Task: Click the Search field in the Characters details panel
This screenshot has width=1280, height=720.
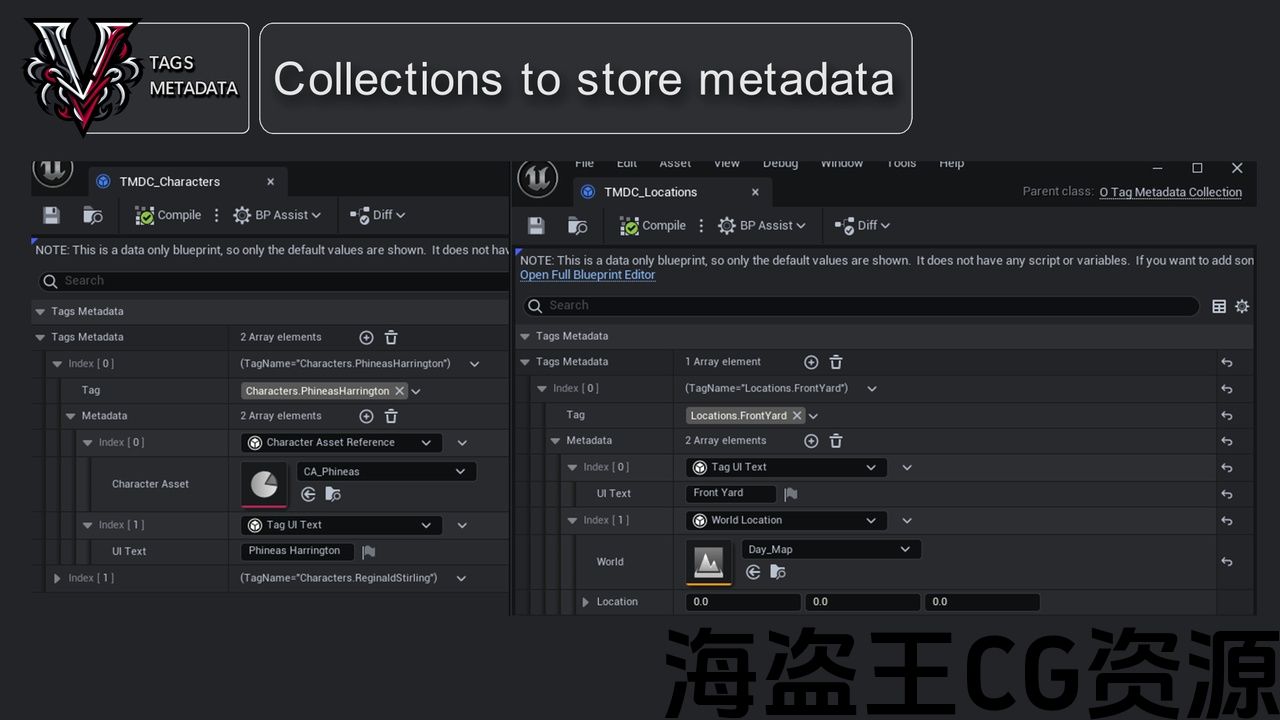Action: 270,281
